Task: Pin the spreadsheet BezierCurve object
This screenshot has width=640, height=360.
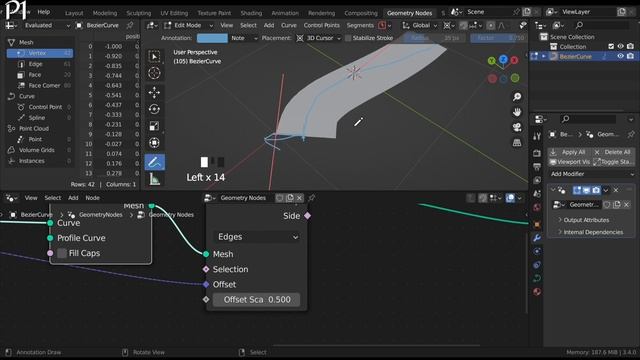Action: [130, 25]
